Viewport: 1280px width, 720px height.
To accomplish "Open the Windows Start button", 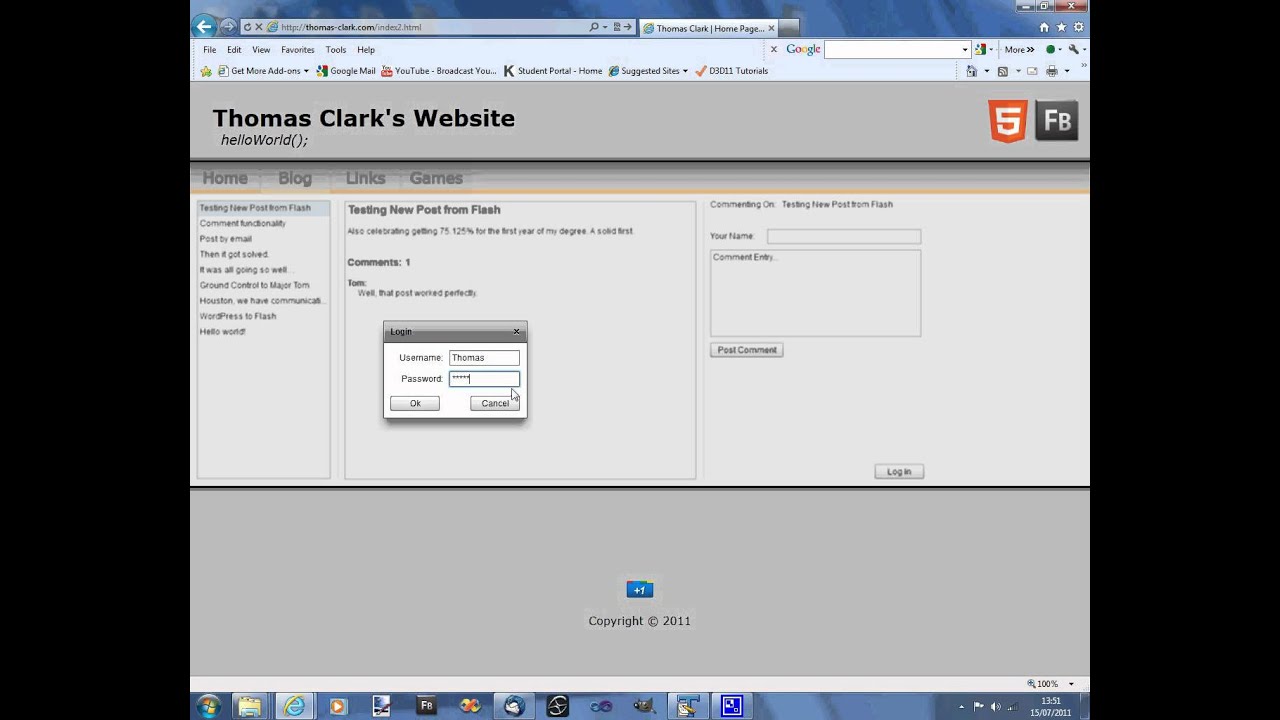I will 209,706.
